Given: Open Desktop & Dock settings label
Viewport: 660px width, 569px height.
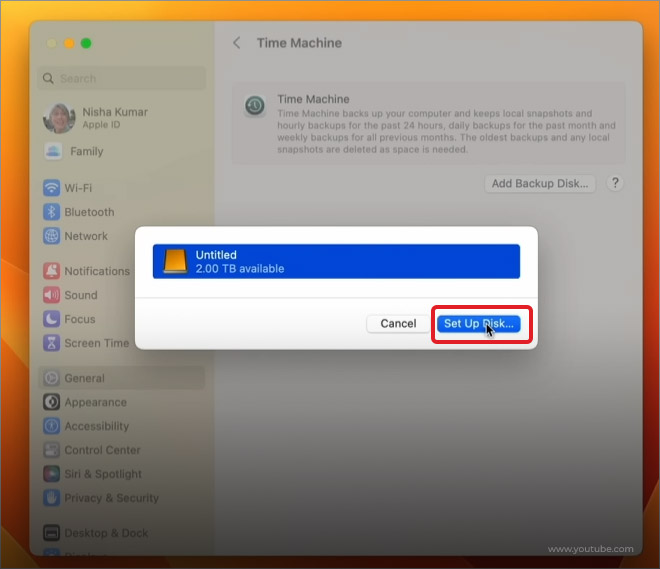Looking at the screenshot, I should pos(106,533).
